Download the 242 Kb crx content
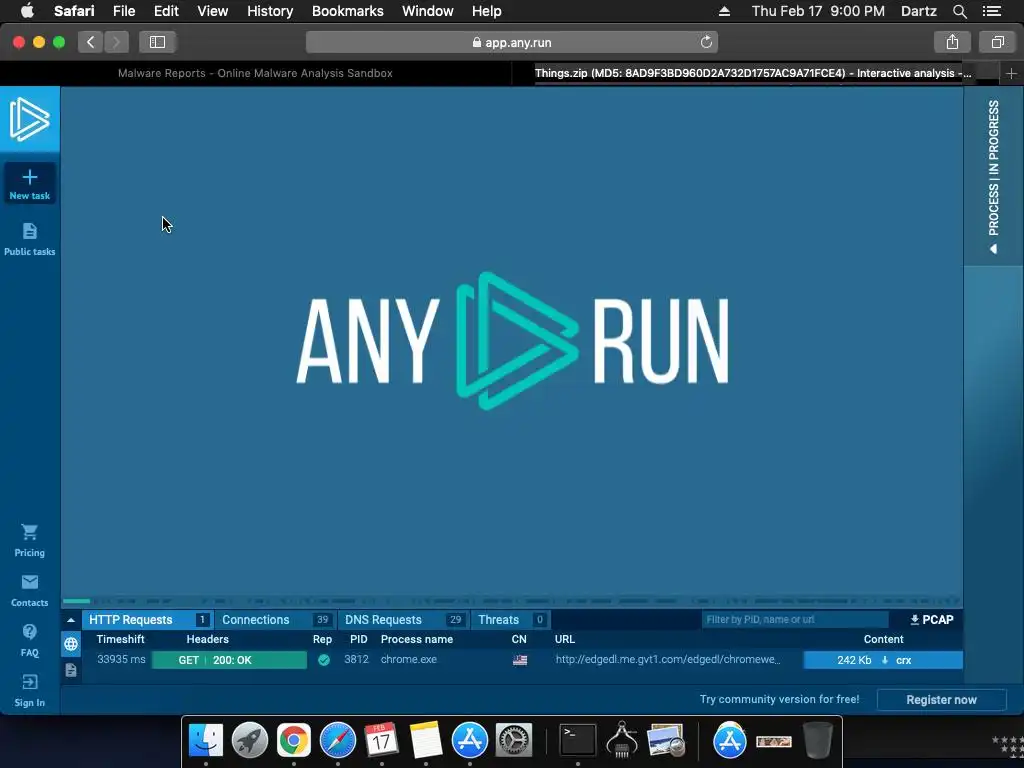 883,660
